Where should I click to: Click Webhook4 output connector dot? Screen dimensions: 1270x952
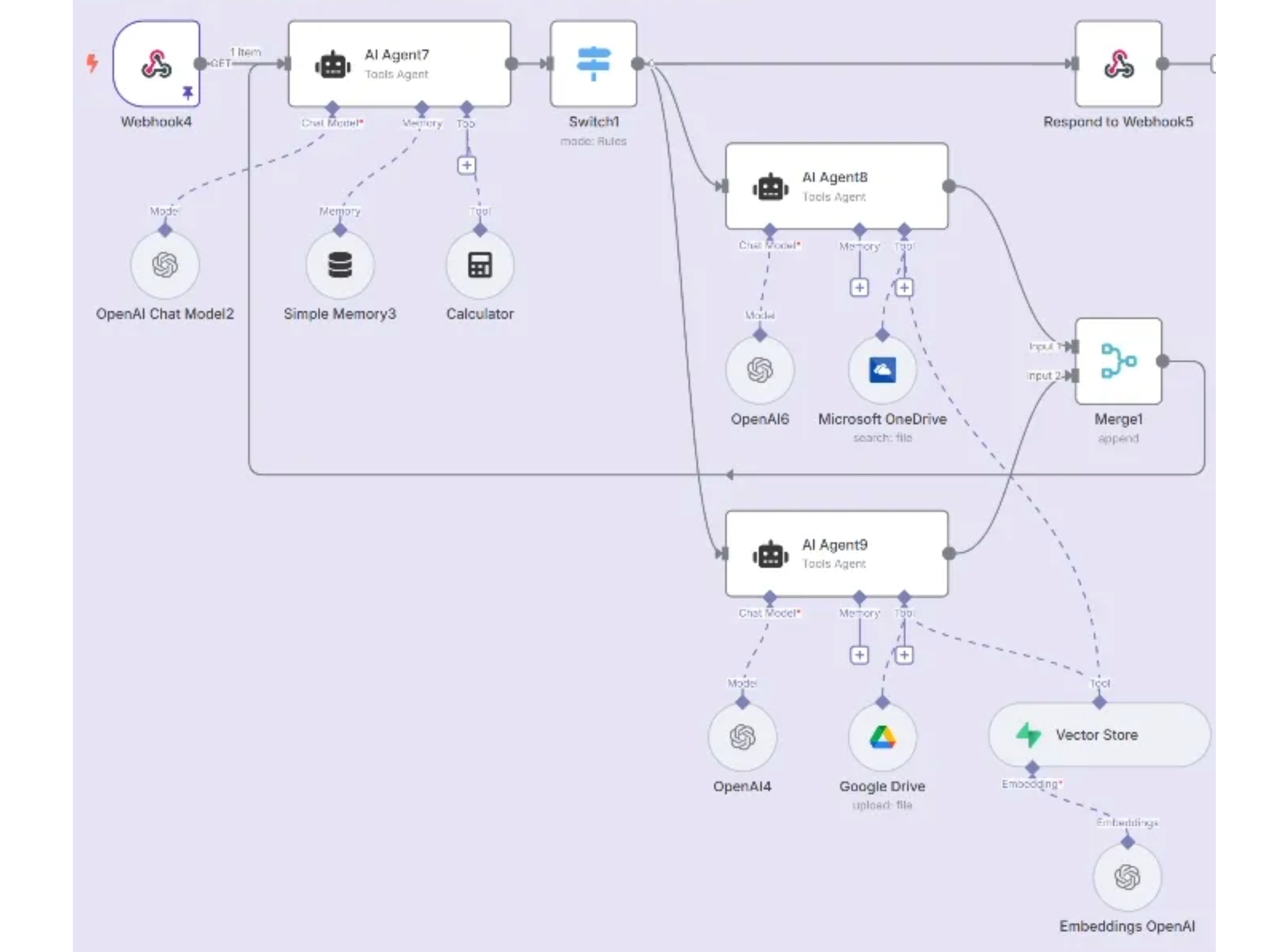(200, 64)
